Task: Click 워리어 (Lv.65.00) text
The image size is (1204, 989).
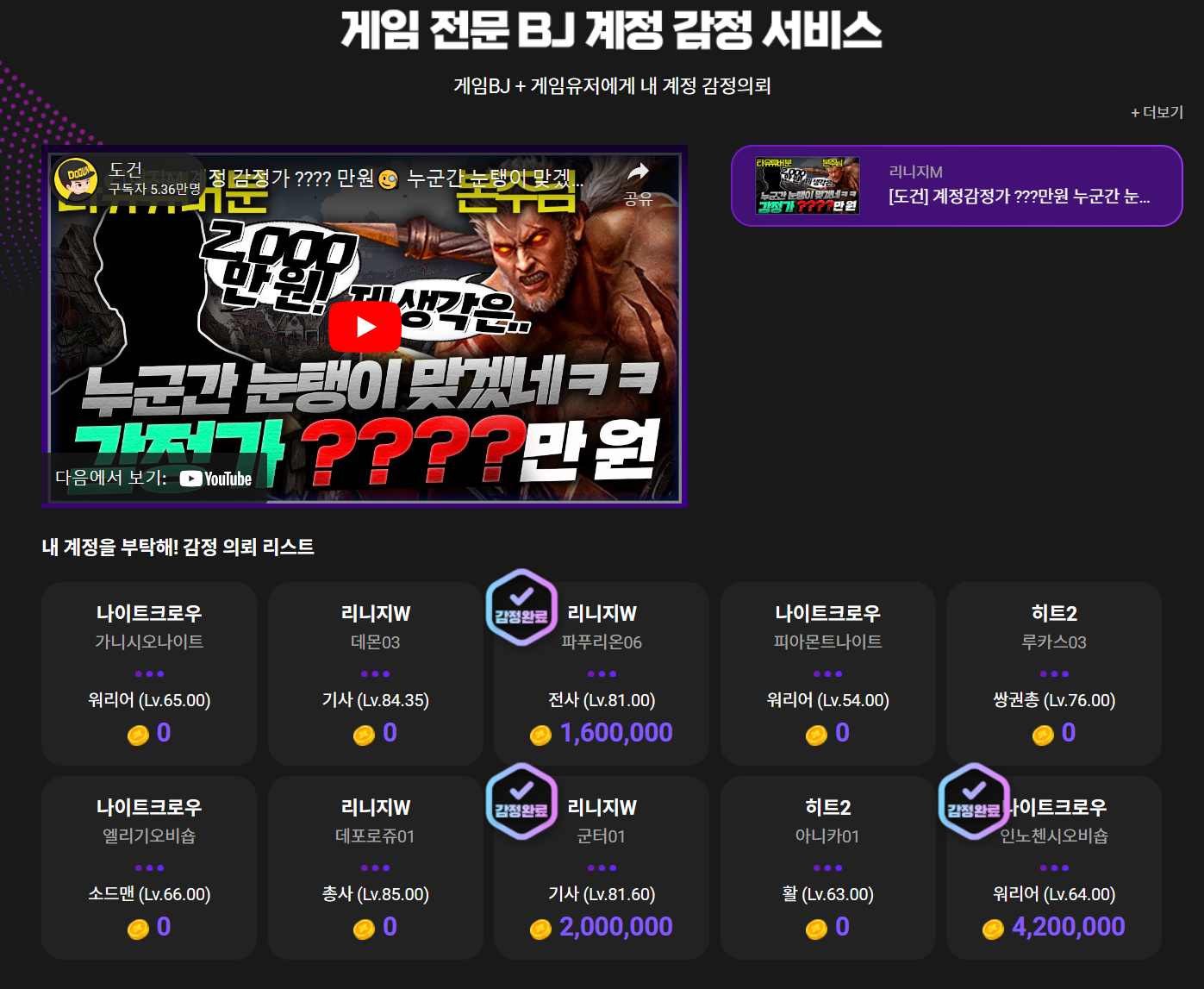Action: pos(149,700)
